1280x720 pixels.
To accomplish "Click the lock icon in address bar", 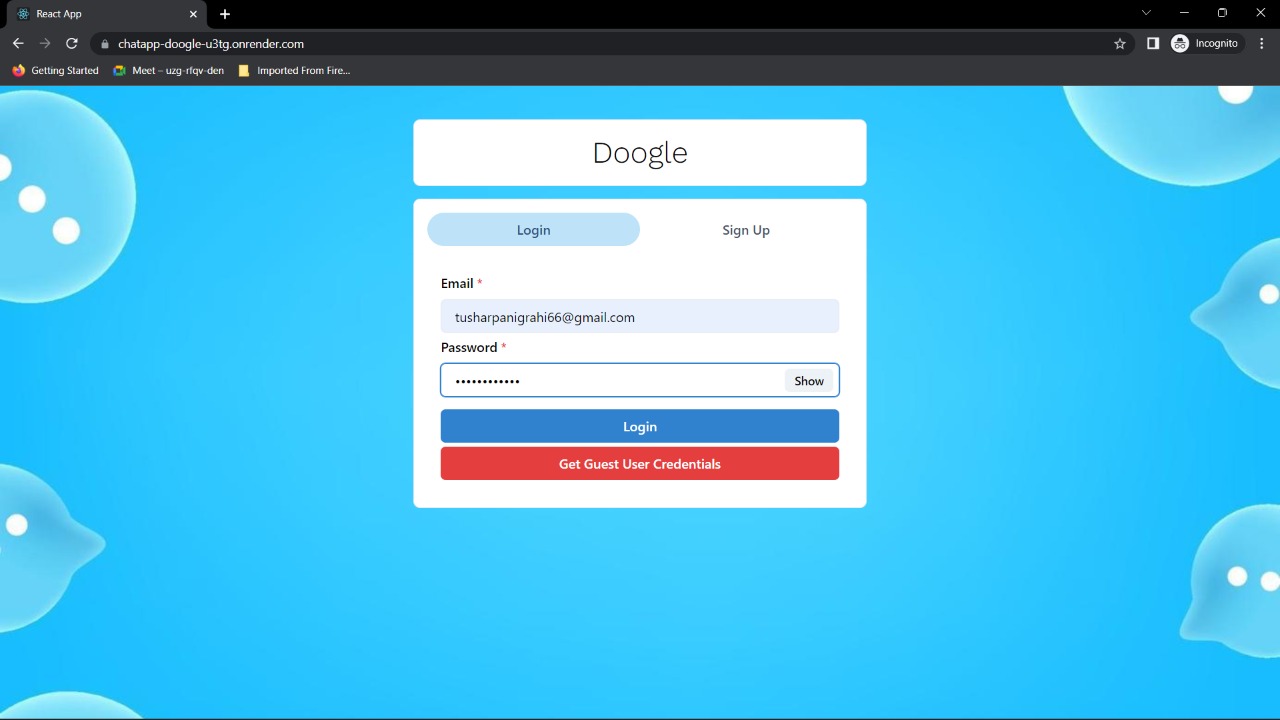I will 104,44.
